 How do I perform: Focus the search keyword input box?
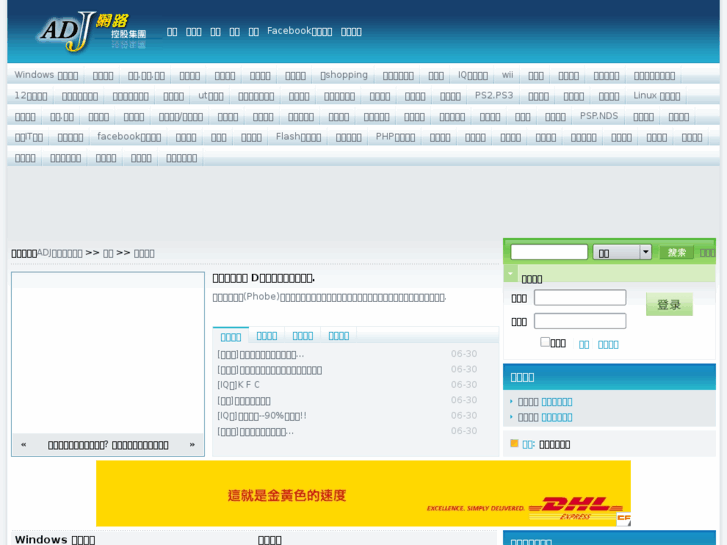[x=549, y=252]
